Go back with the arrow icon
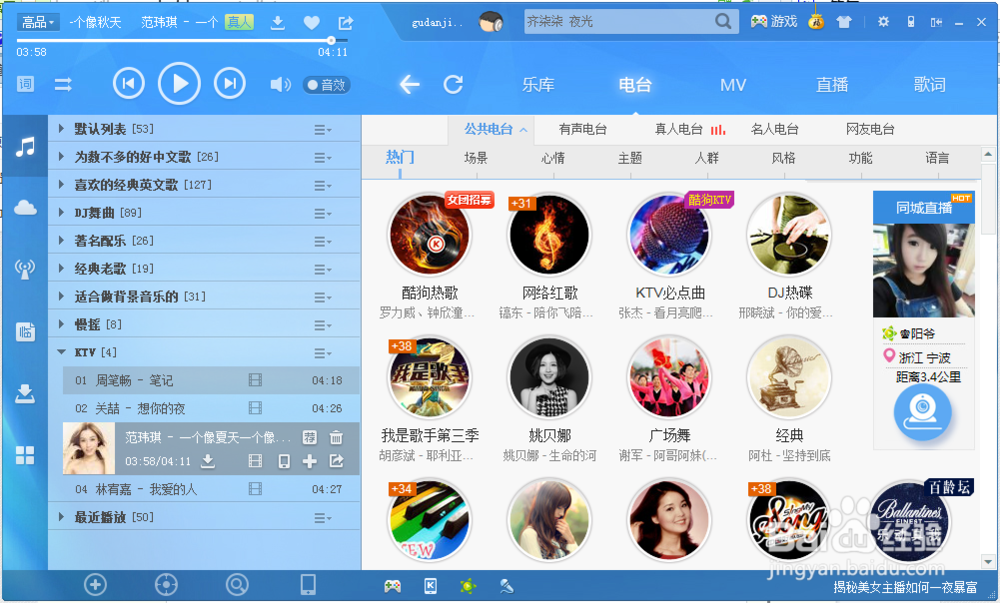 (x=409, y=84)
